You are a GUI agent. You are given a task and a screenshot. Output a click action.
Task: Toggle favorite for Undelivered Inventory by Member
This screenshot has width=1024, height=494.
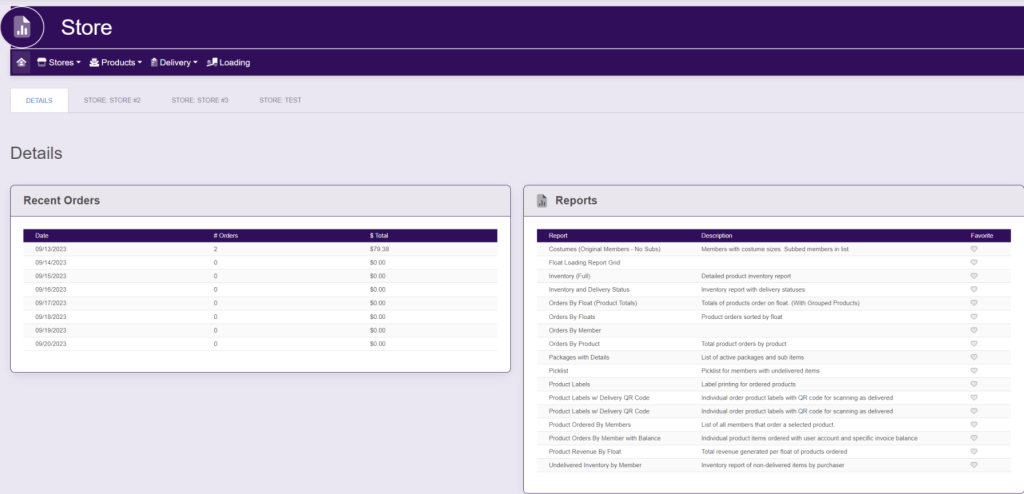click(x=974, y=465)
